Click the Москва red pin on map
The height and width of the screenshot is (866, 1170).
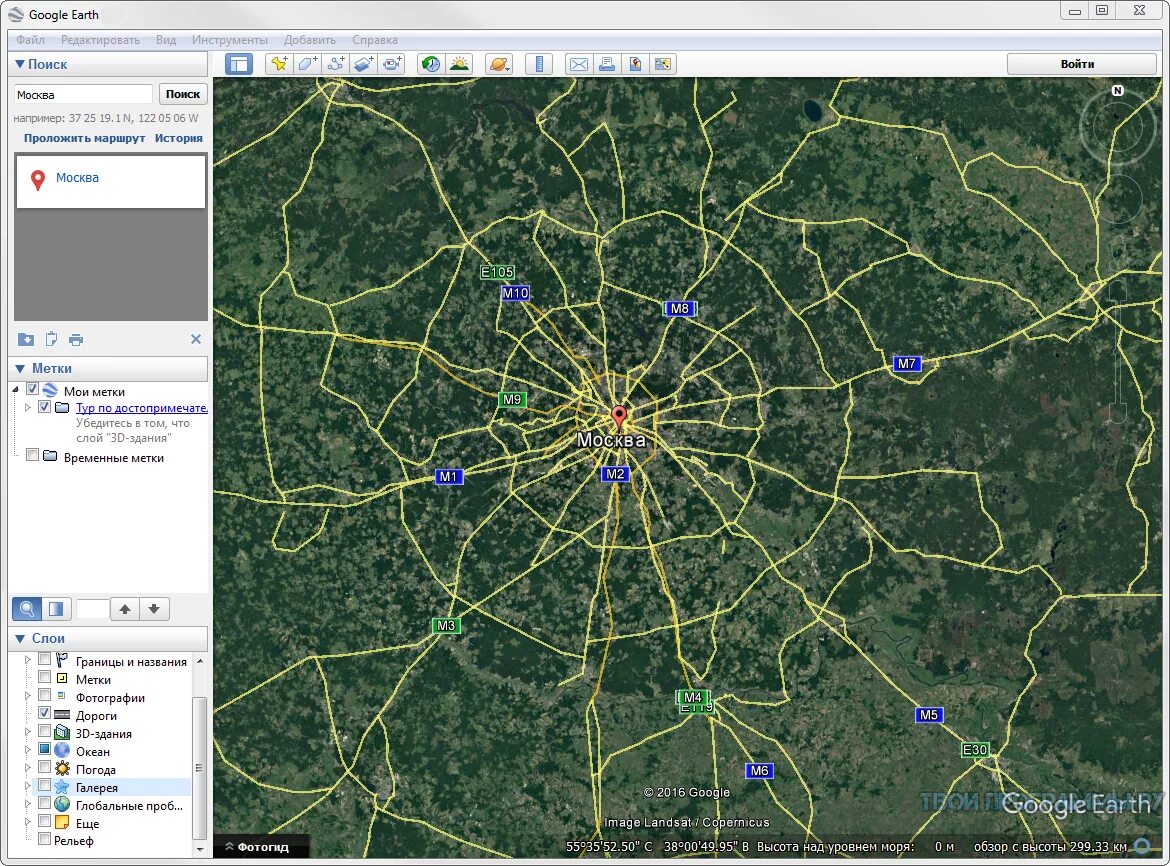click(x=619, y=417)
